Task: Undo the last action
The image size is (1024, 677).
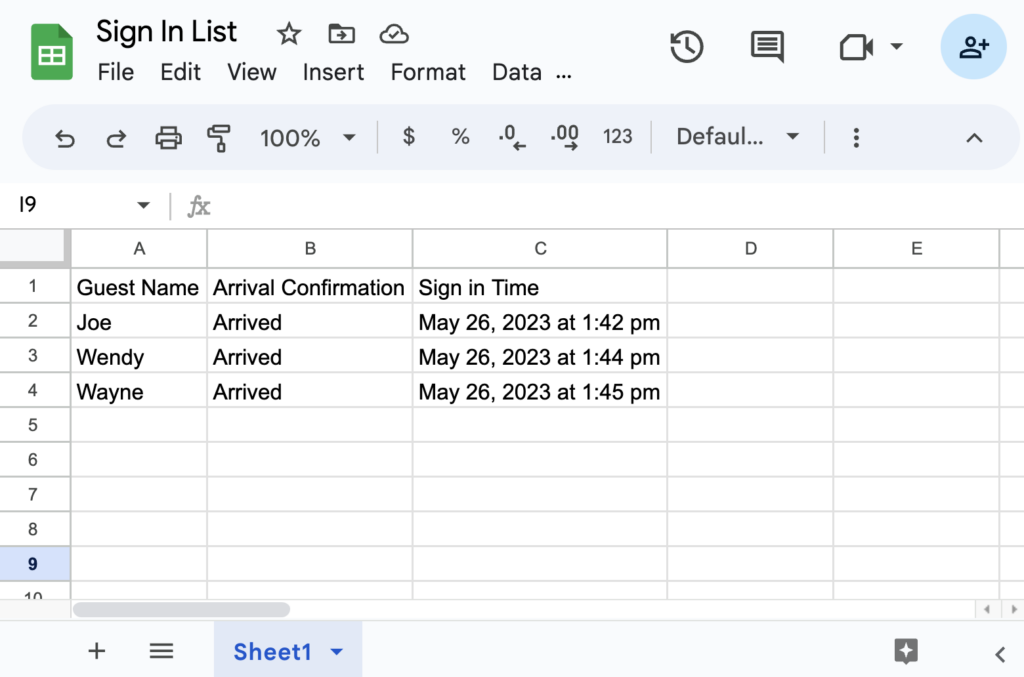Action: [x=65, y=137]
